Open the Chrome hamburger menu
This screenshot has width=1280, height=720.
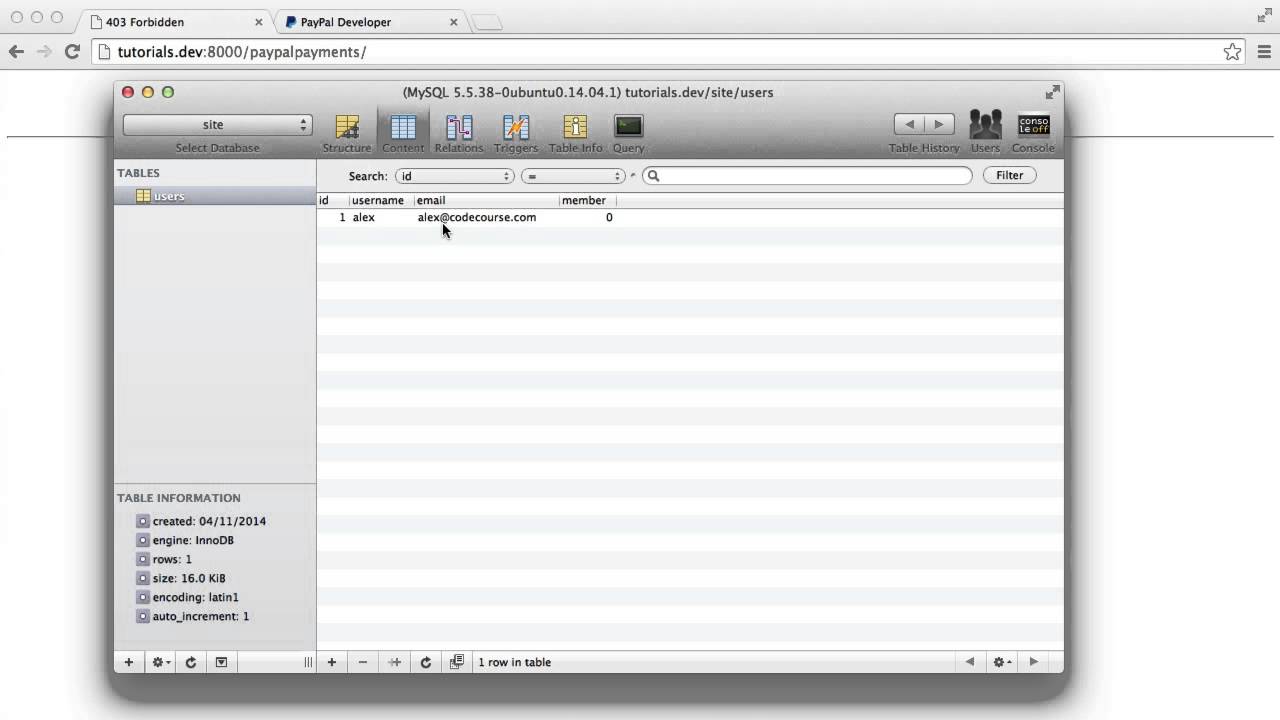point(1264,52)
